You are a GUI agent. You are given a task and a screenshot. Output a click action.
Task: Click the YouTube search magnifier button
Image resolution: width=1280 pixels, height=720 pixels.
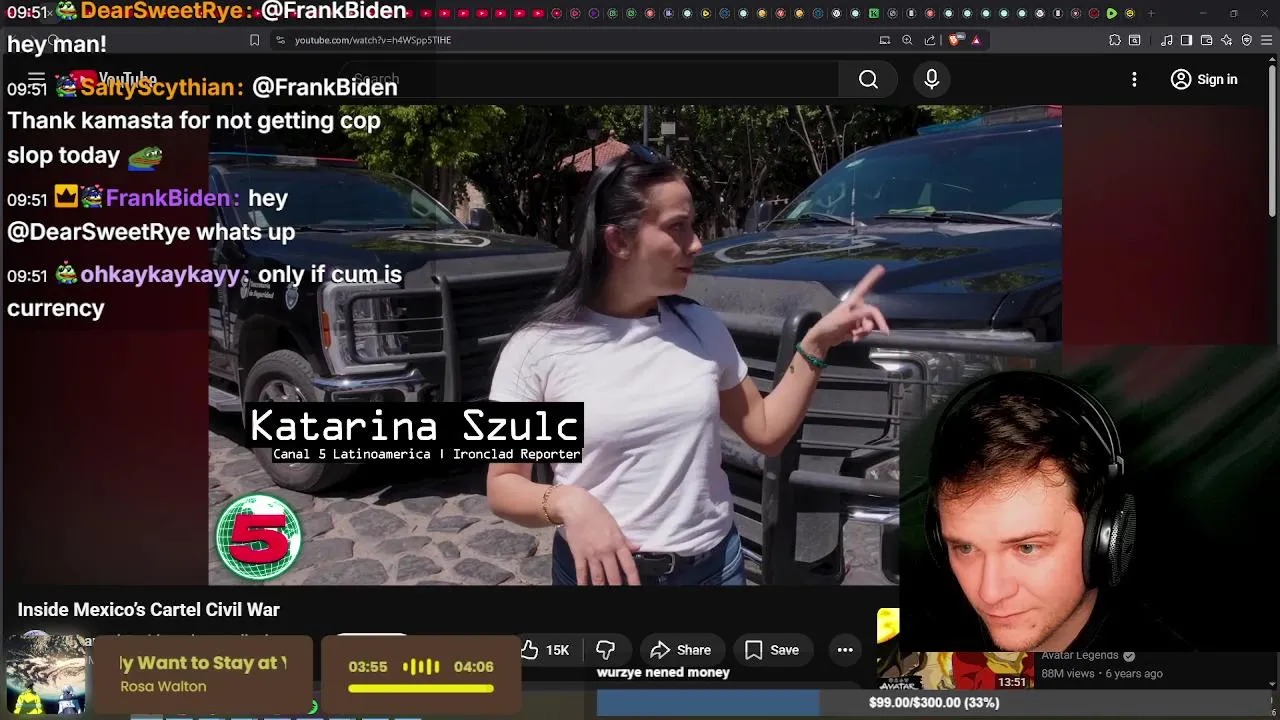[868, 79]
